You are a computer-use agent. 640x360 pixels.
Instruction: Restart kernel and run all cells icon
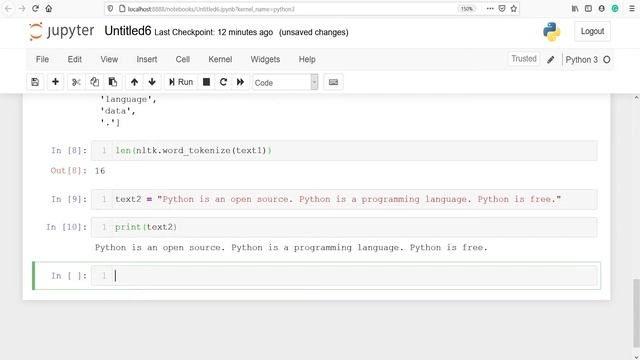[x=240, y=82]
